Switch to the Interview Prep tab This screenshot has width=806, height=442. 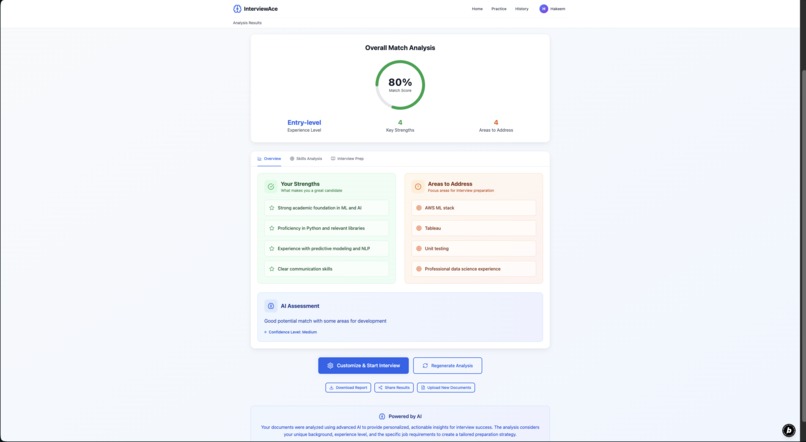[x=347, y=159]
